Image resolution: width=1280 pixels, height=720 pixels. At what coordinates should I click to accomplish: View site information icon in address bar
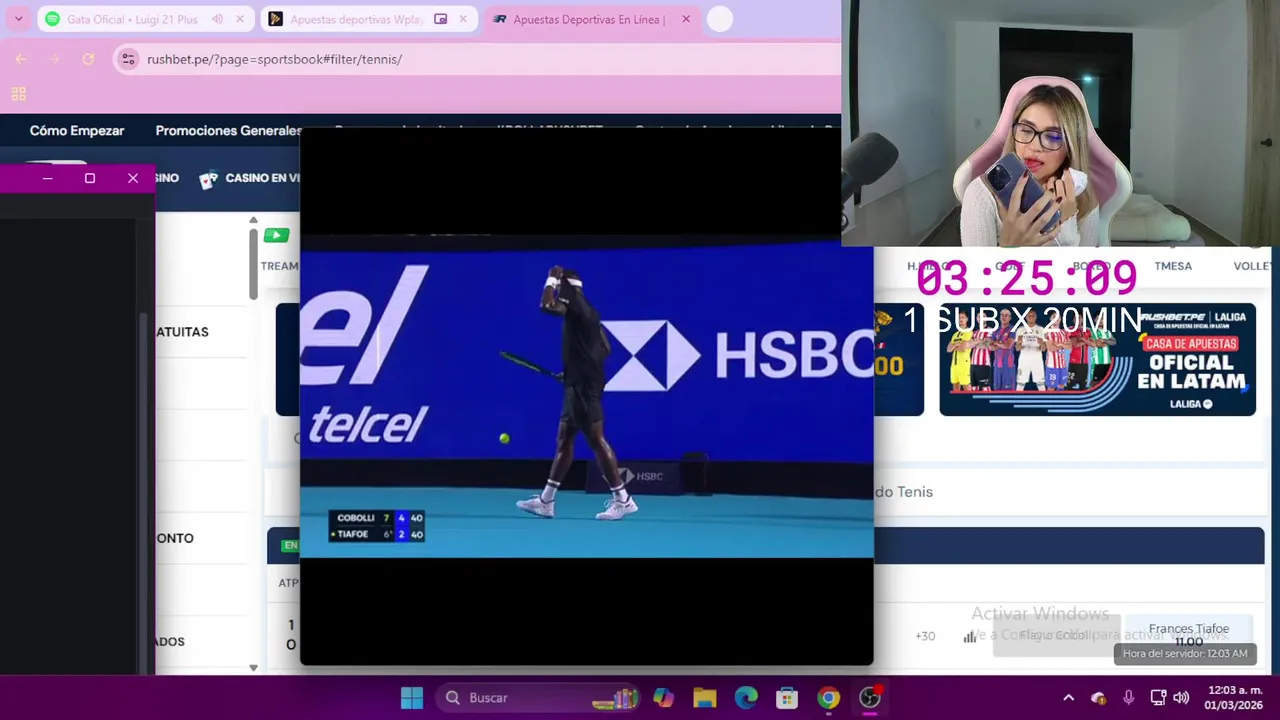tap(128, 59)
